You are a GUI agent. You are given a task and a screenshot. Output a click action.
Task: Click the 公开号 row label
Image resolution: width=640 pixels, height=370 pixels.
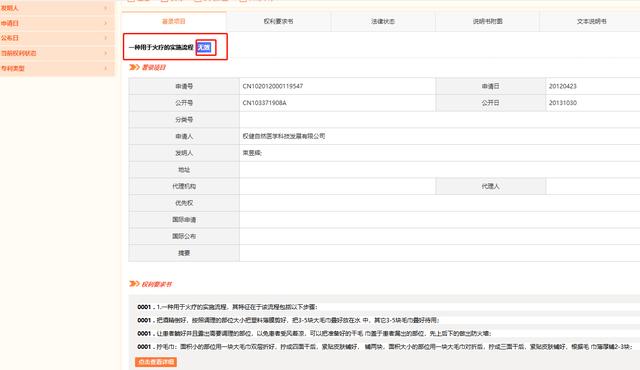[x=184, y=103]
